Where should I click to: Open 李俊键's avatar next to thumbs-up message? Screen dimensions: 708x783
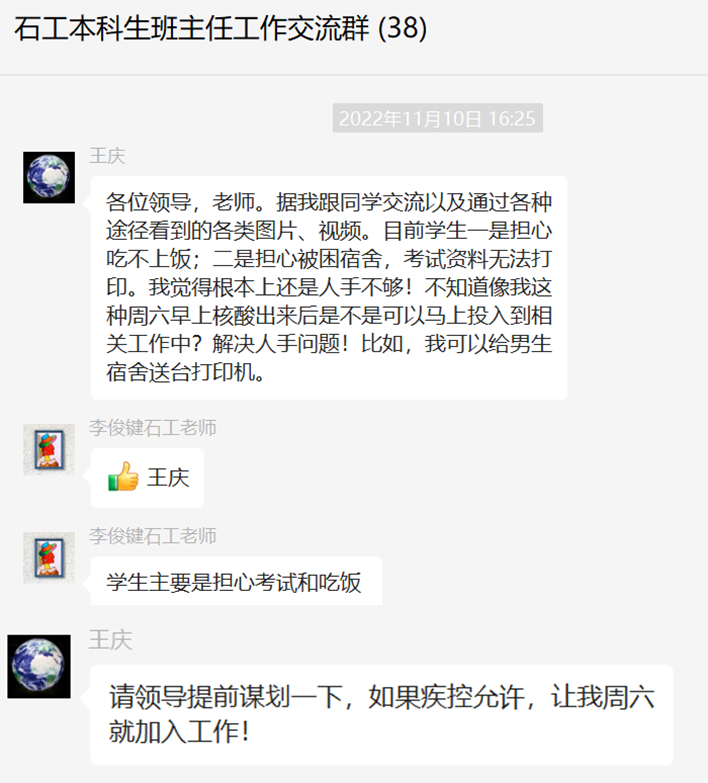click(49, 449)
